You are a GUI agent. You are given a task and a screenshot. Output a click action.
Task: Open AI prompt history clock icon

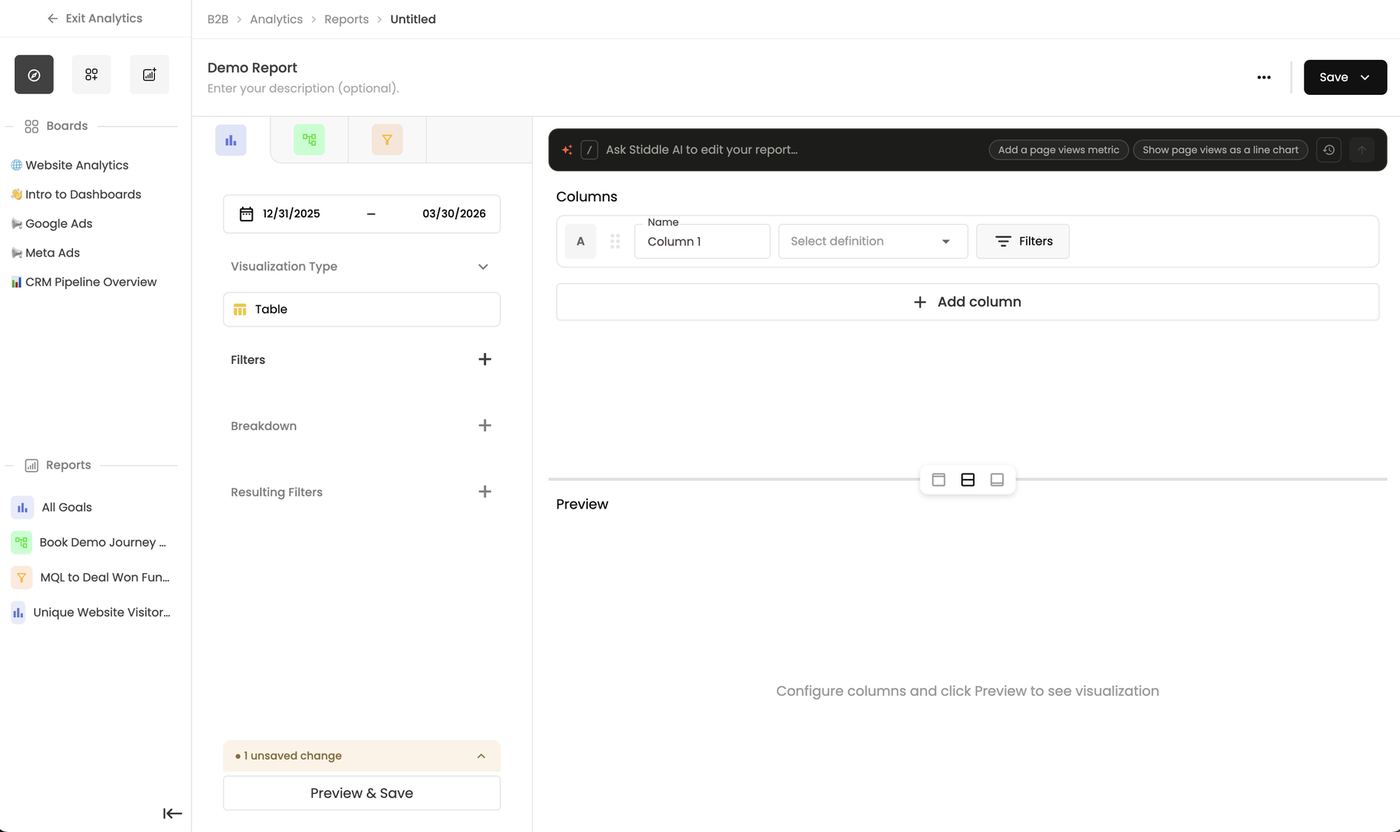click(x=1328, y=150)
